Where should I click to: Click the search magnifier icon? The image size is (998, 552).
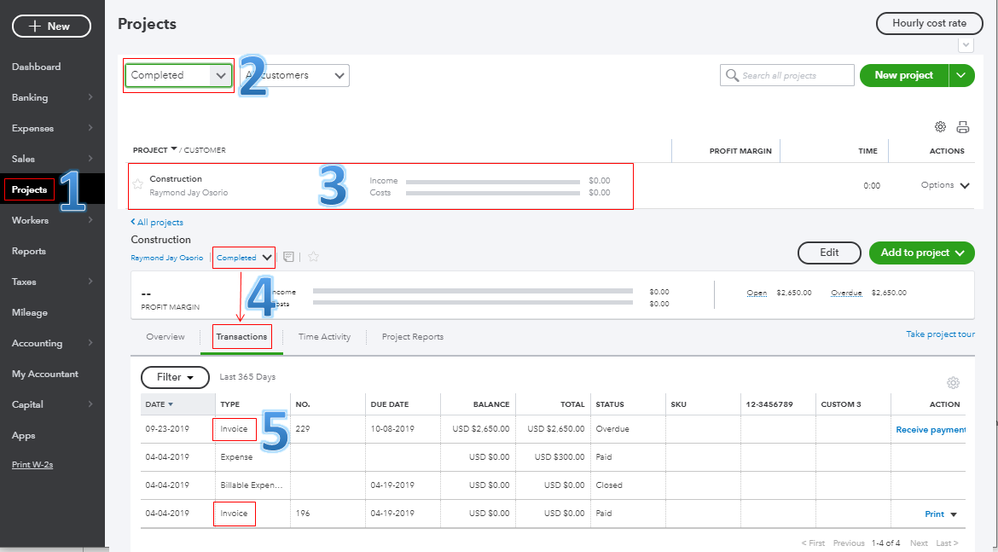click(x=732, y=75)
